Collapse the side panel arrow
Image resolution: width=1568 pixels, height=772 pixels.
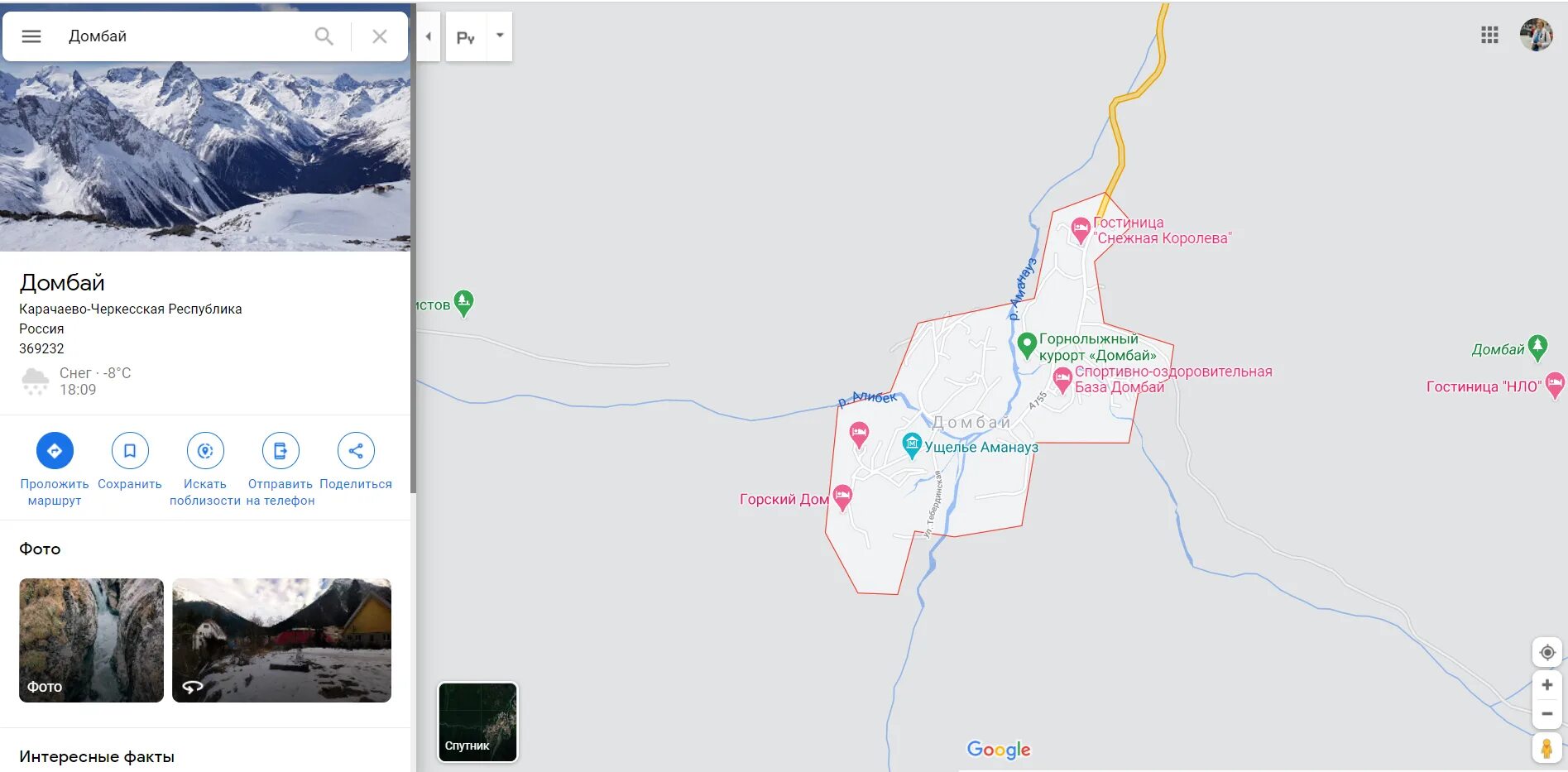[x=428, y=36]
